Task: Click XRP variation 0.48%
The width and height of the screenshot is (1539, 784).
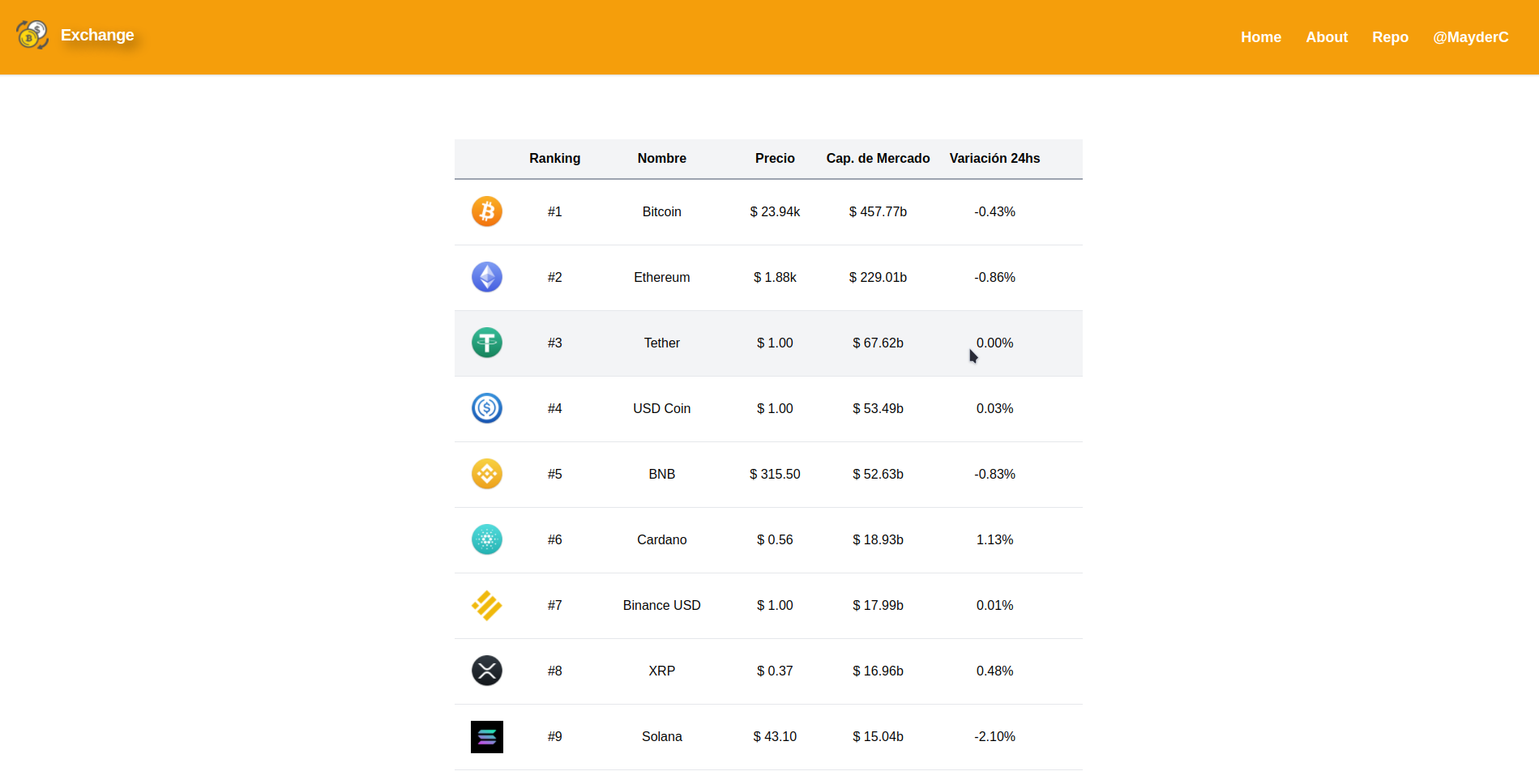Action: pos(994,671)
